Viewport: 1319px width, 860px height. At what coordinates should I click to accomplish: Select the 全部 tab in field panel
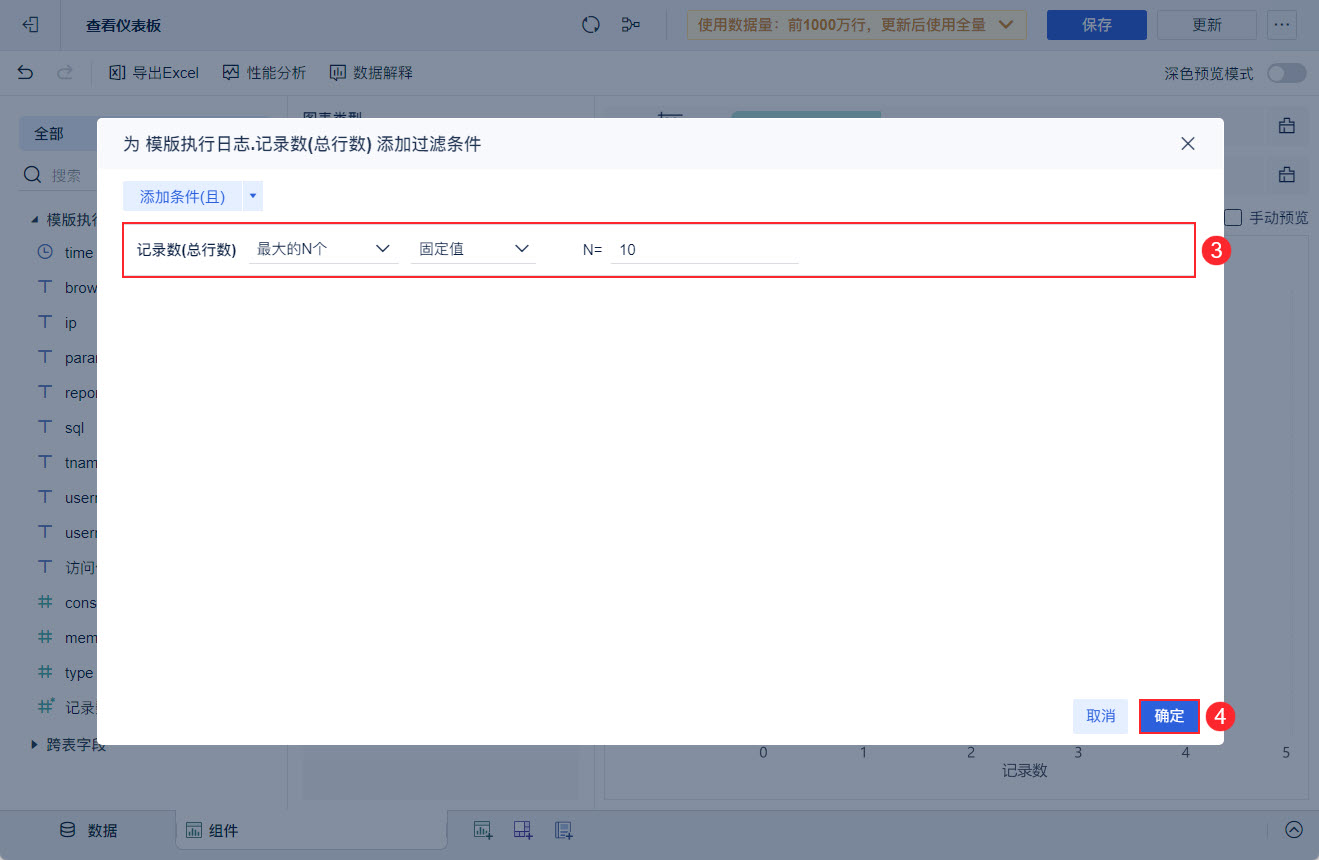click(x=49, y=133)
